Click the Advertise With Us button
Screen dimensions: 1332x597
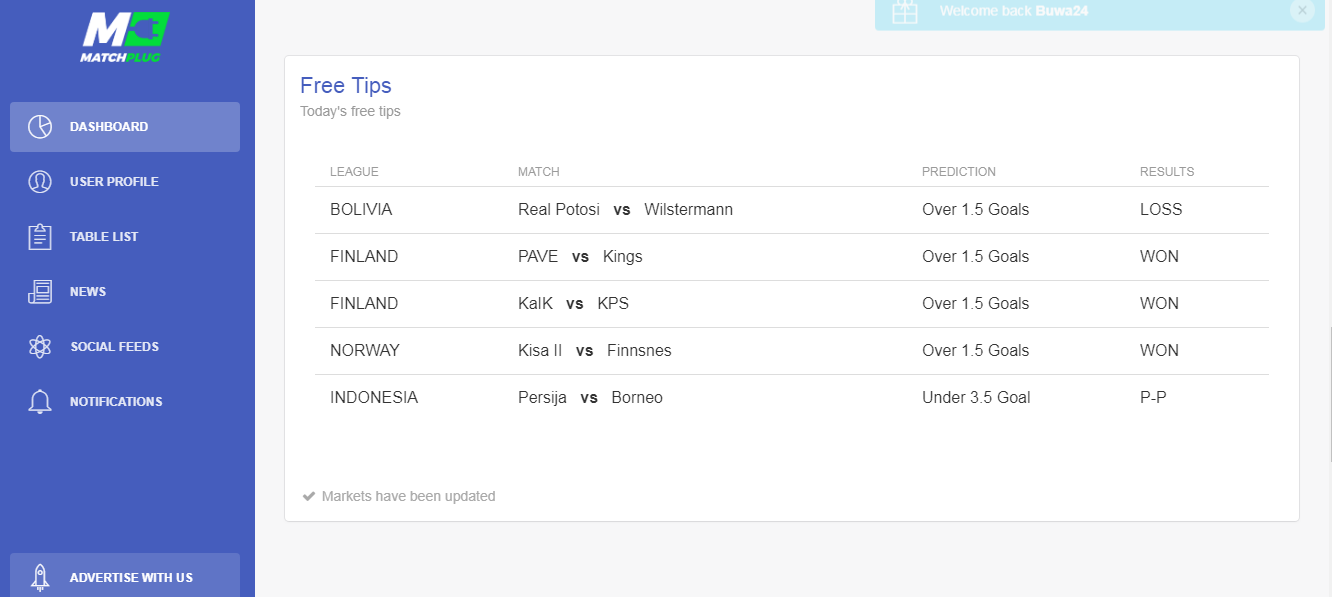tap(125, 576)
